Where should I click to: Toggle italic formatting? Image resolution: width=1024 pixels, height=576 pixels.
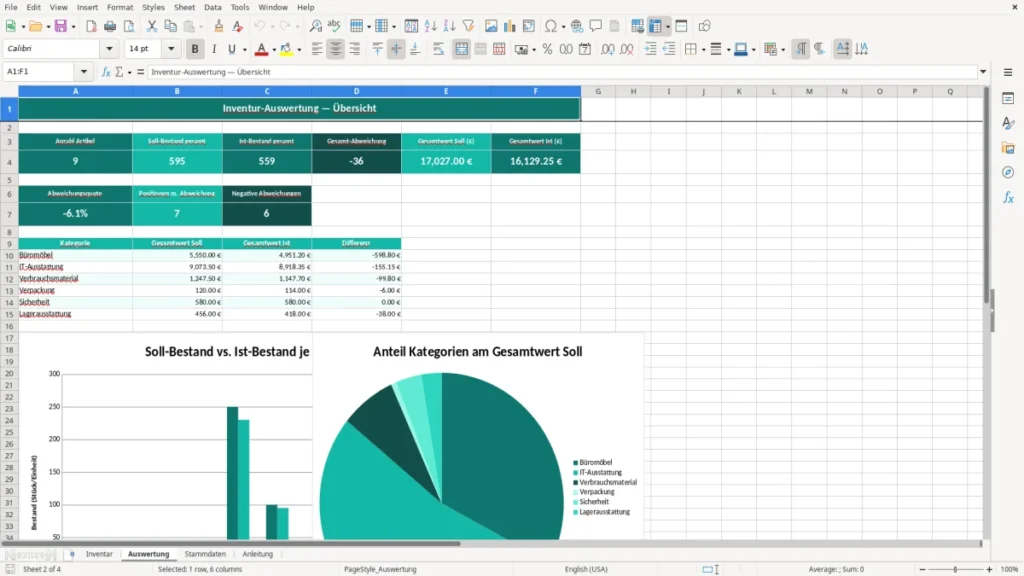coord(214,49)
